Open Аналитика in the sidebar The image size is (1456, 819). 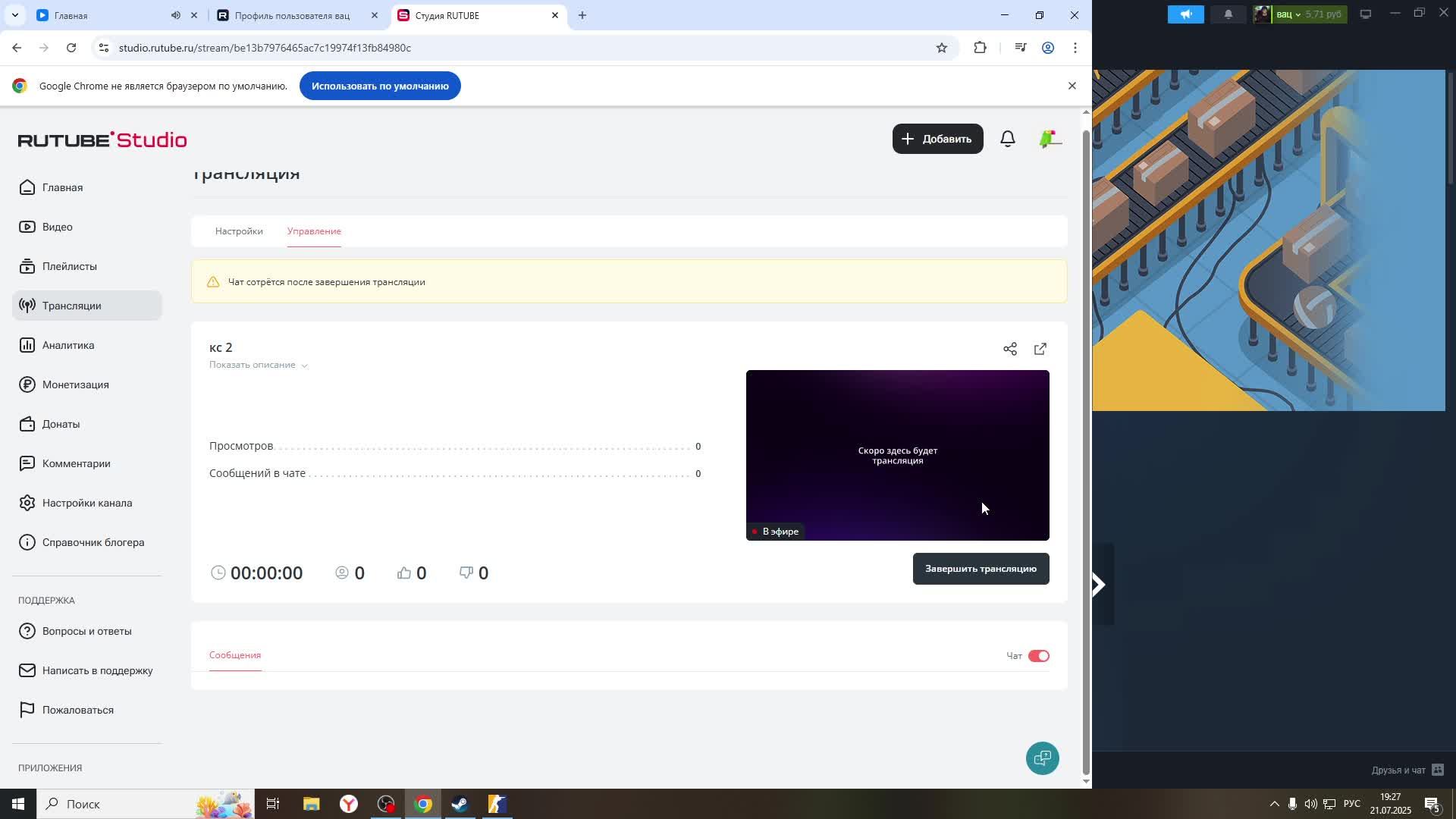pos(67,345)
